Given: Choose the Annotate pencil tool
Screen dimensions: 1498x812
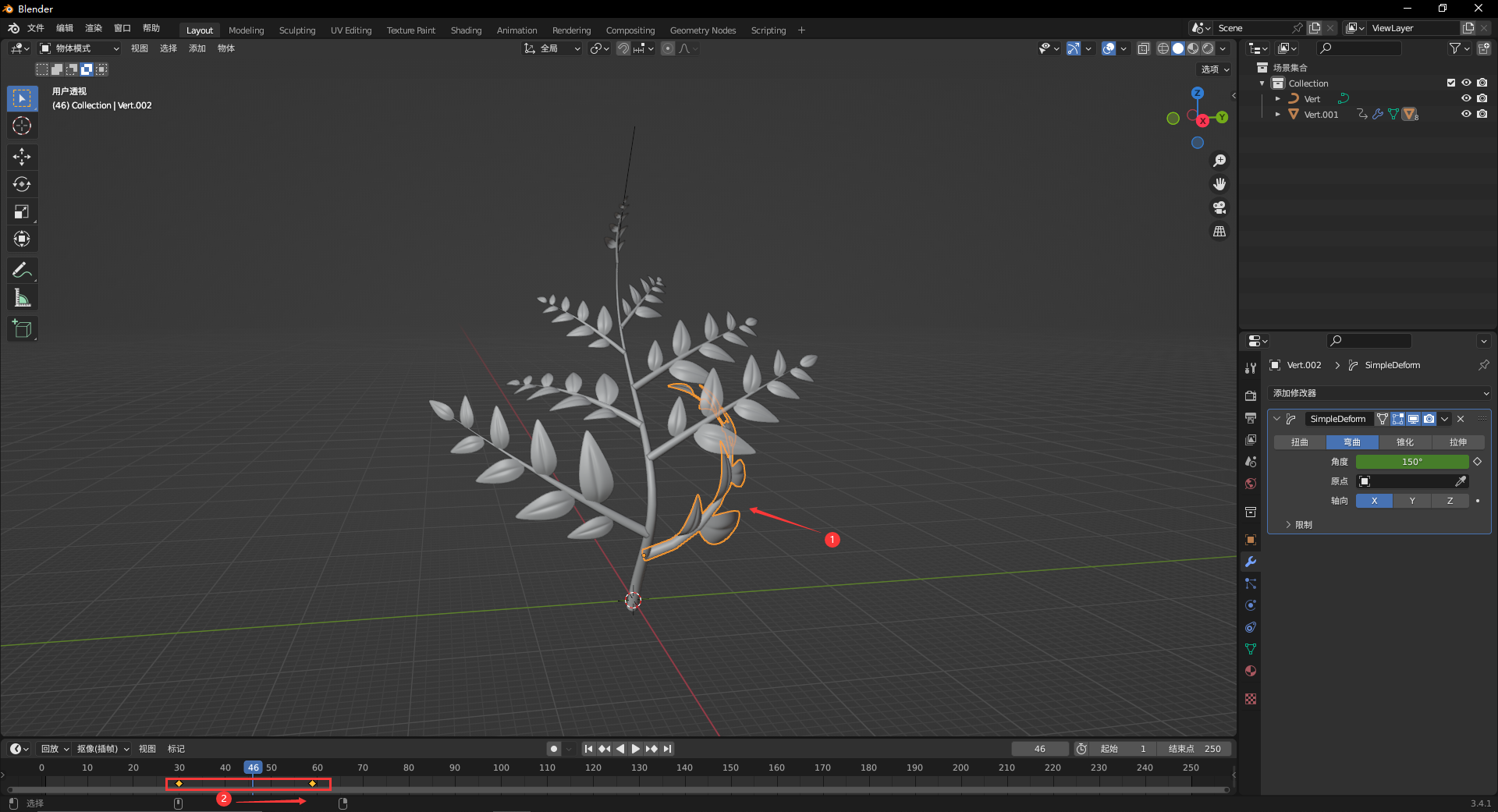Looking at the screenshot, I should [x=22, y=271].
